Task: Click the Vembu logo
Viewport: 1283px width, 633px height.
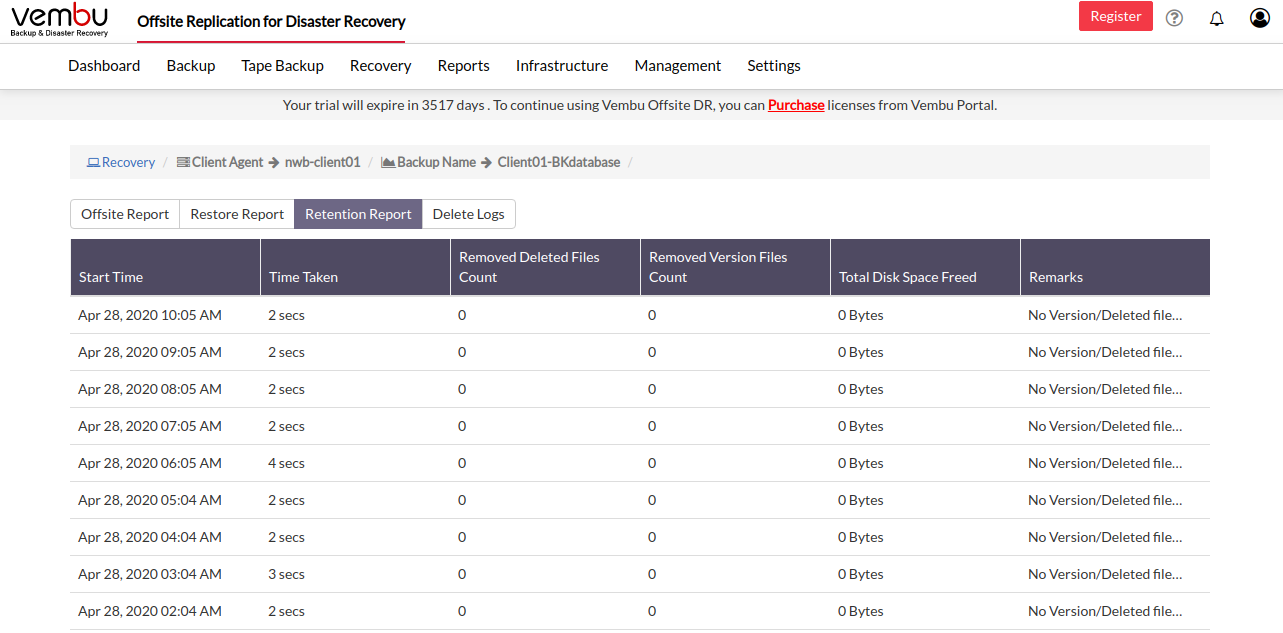Action: pos(59,20)
